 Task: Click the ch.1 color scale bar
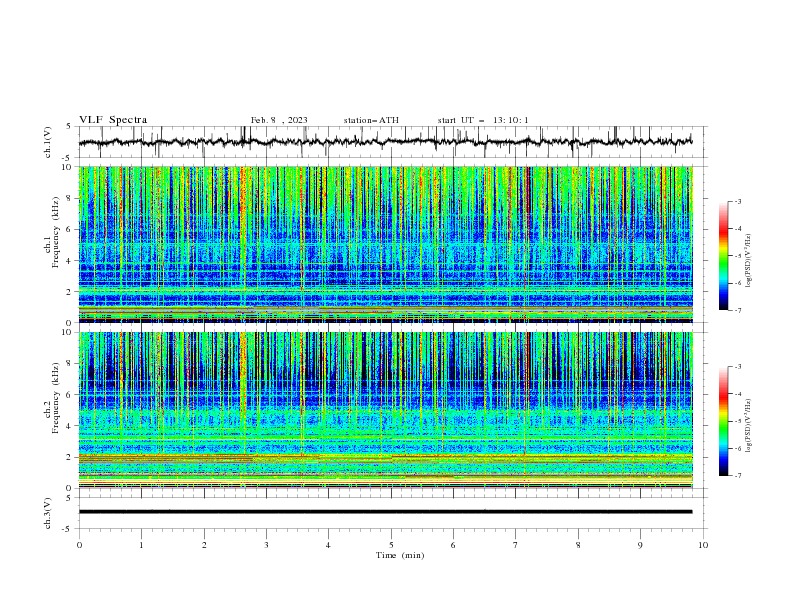[723, 256]
